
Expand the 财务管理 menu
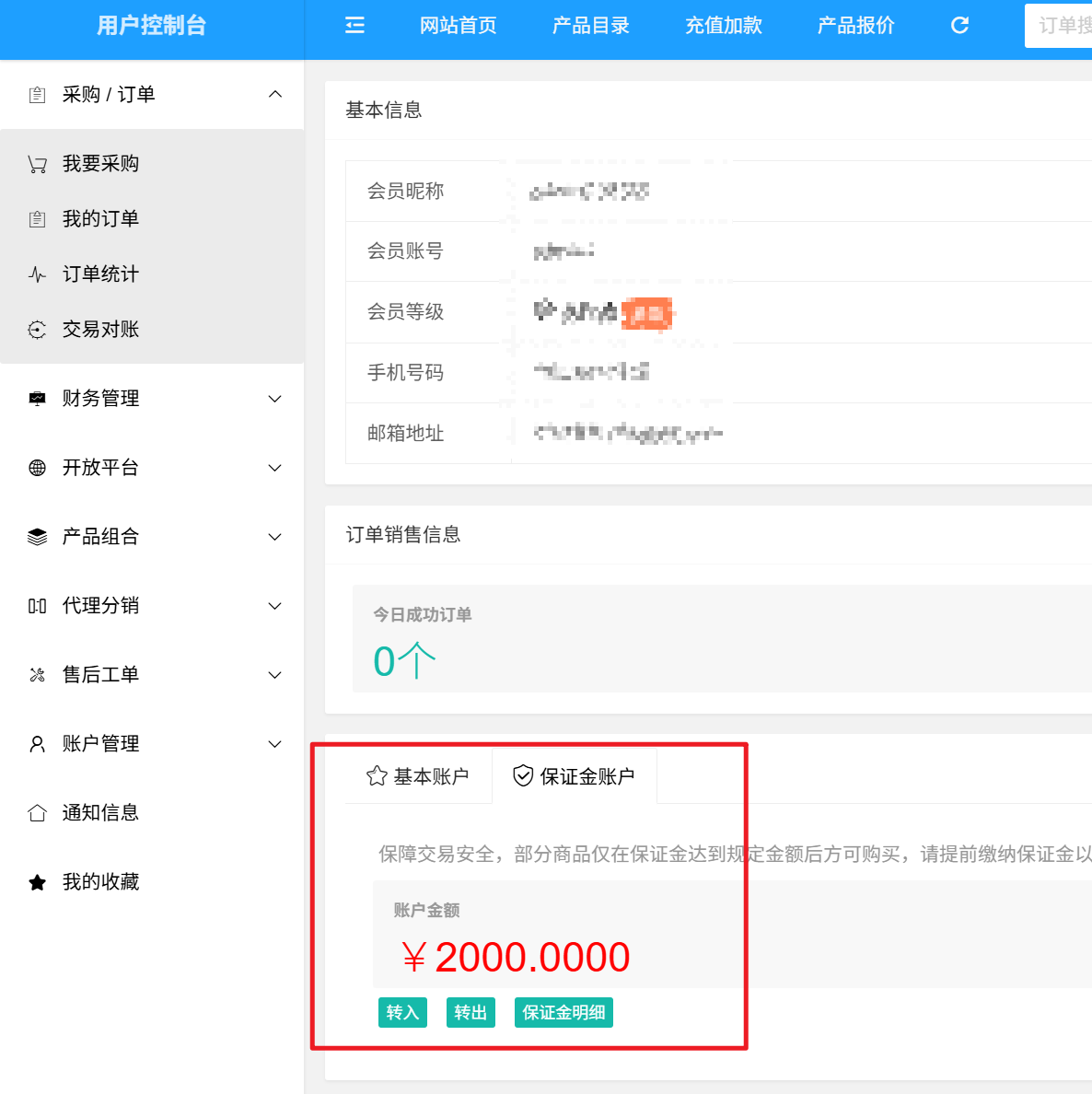152,399
